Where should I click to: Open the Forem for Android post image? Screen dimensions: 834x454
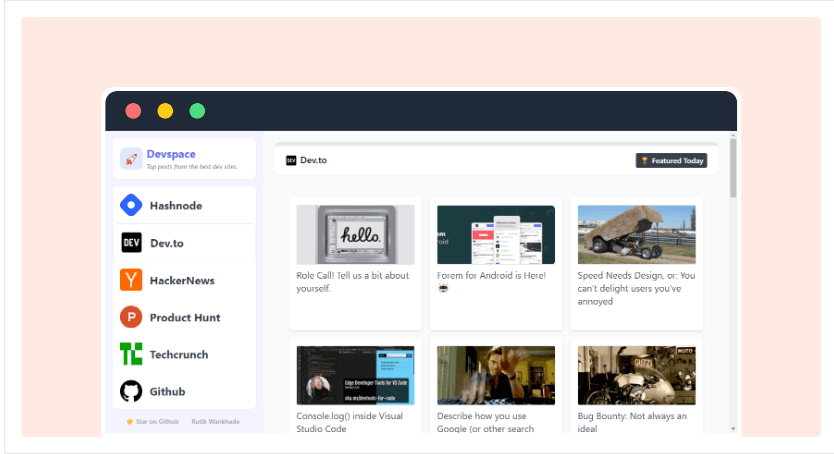click(x=496, y=235)
